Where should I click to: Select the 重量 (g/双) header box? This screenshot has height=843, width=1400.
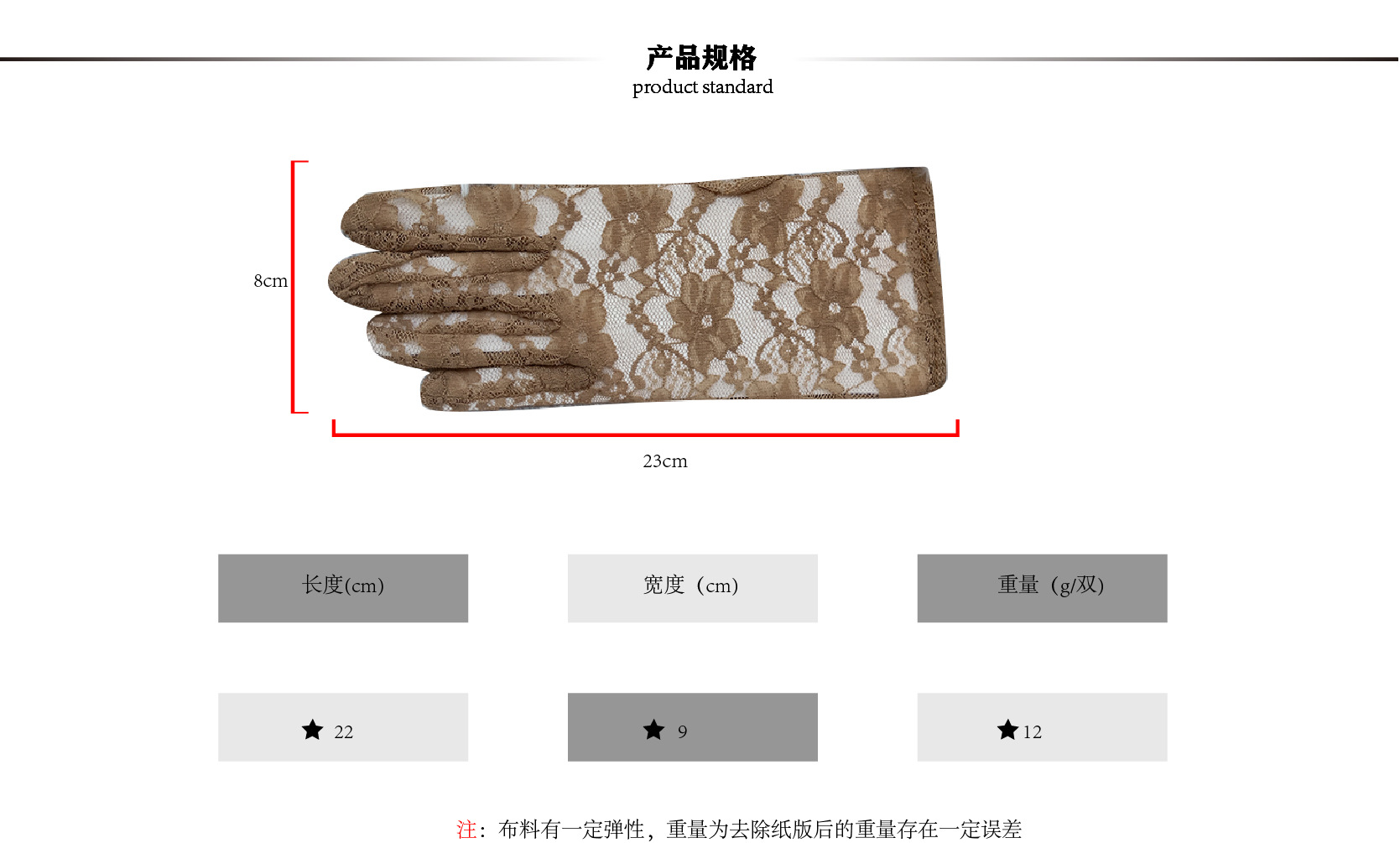click(1042, 588)
